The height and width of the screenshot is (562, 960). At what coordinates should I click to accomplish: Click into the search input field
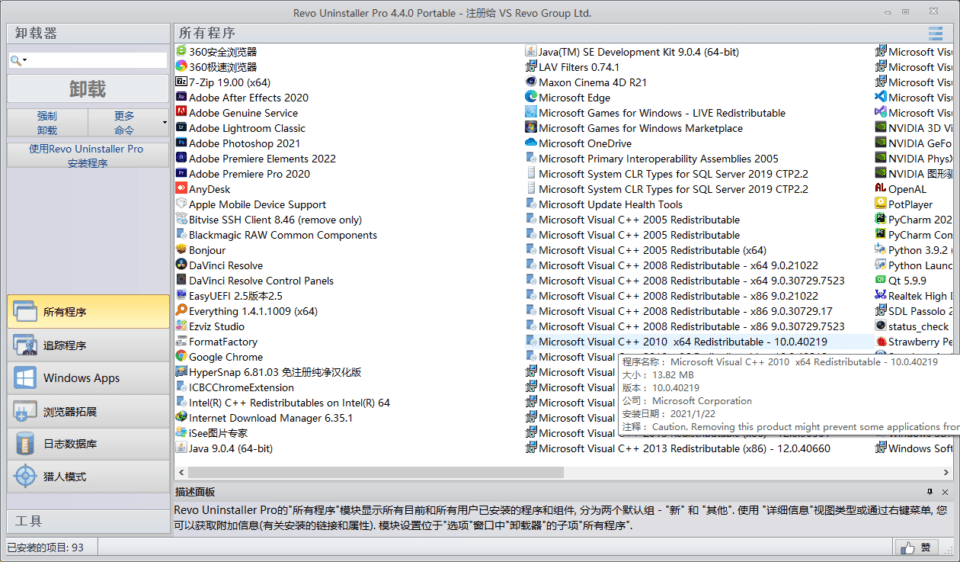coord(97,60)
